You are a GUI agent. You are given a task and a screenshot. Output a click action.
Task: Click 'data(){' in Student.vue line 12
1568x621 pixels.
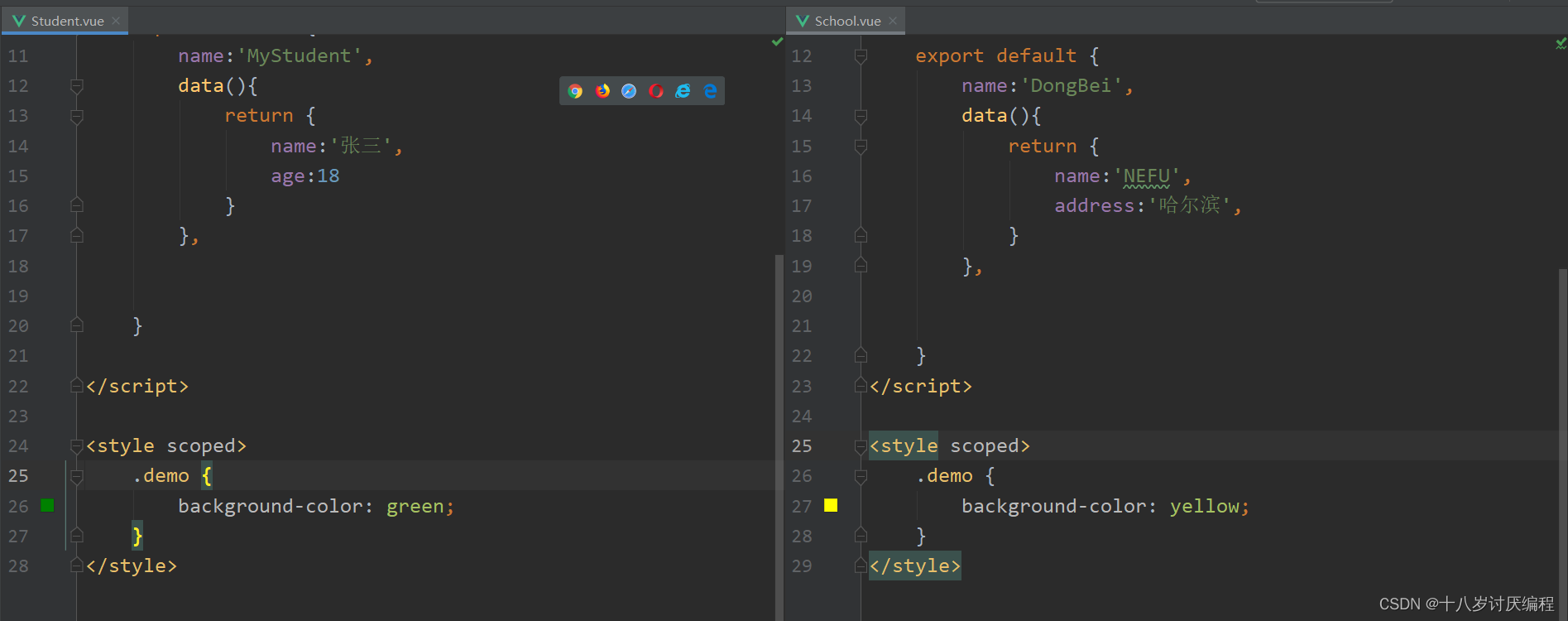point(218,86)
